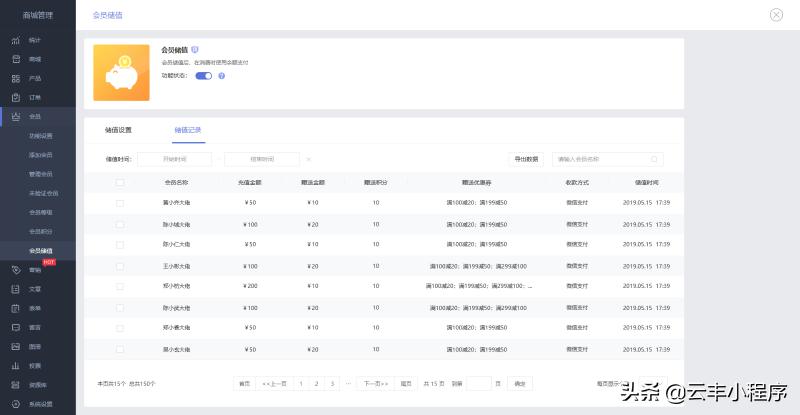Switch to 储值记录 tab
Screen dimensions: 800x415
(x=188, y=130)
